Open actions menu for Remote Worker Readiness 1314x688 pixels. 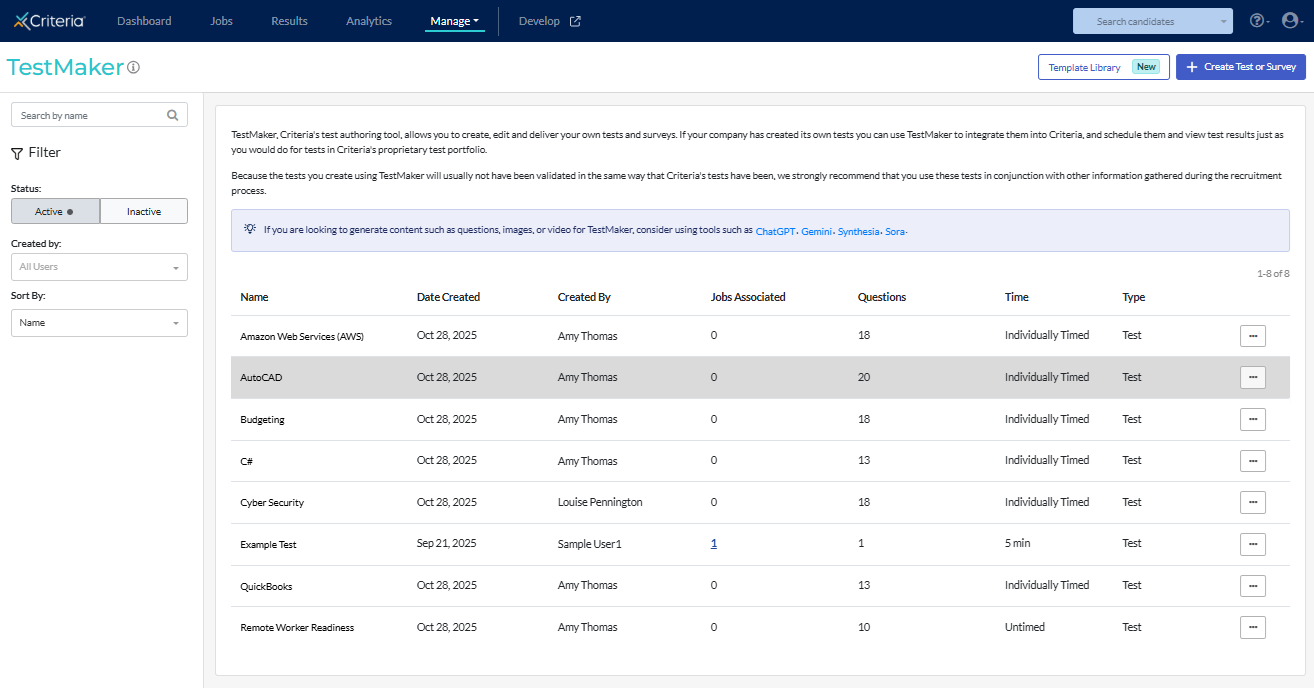(1252, 627)
